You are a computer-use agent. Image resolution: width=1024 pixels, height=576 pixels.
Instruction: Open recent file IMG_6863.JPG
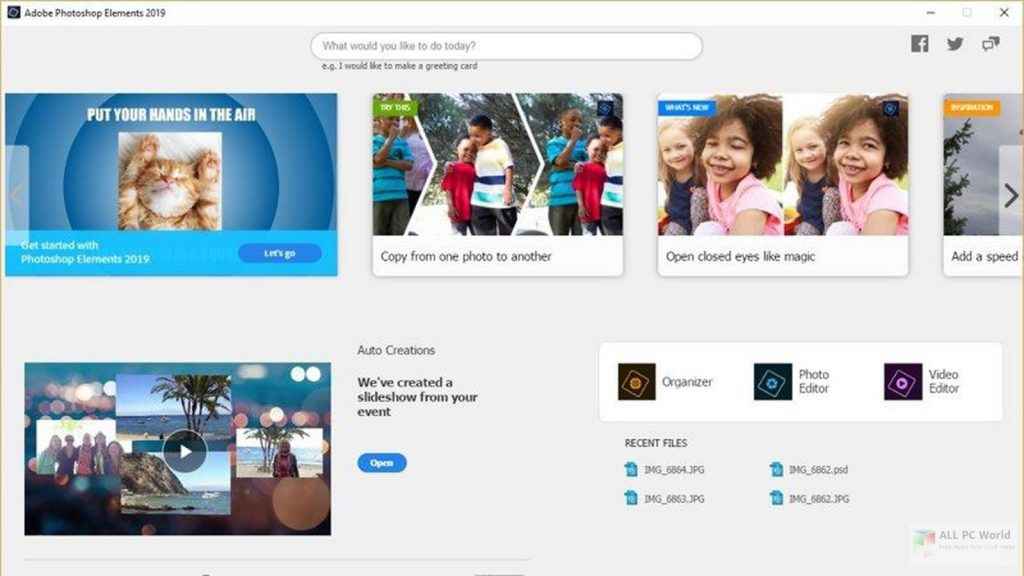click(674, 498)
